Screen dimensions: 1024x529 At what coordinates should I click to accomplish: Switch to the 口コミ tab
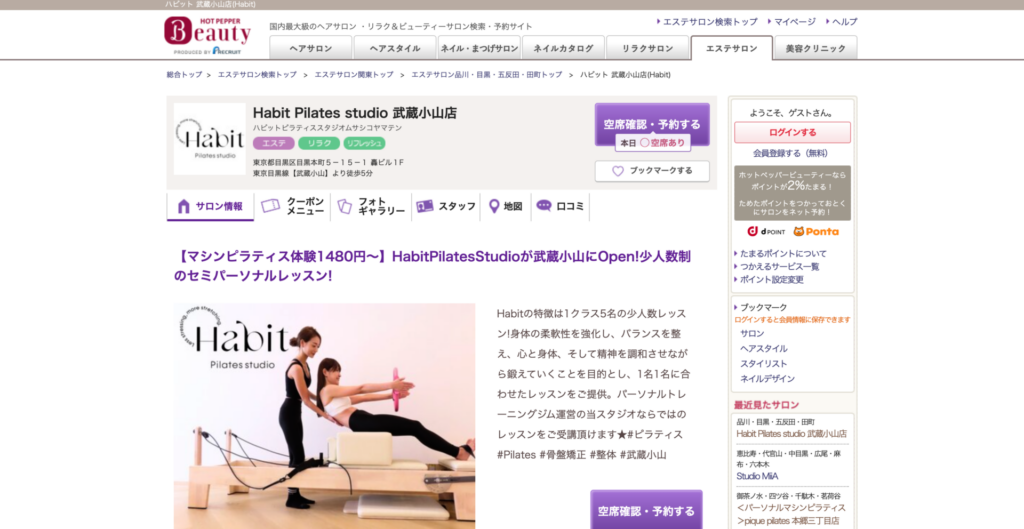[x=560, y=206]
